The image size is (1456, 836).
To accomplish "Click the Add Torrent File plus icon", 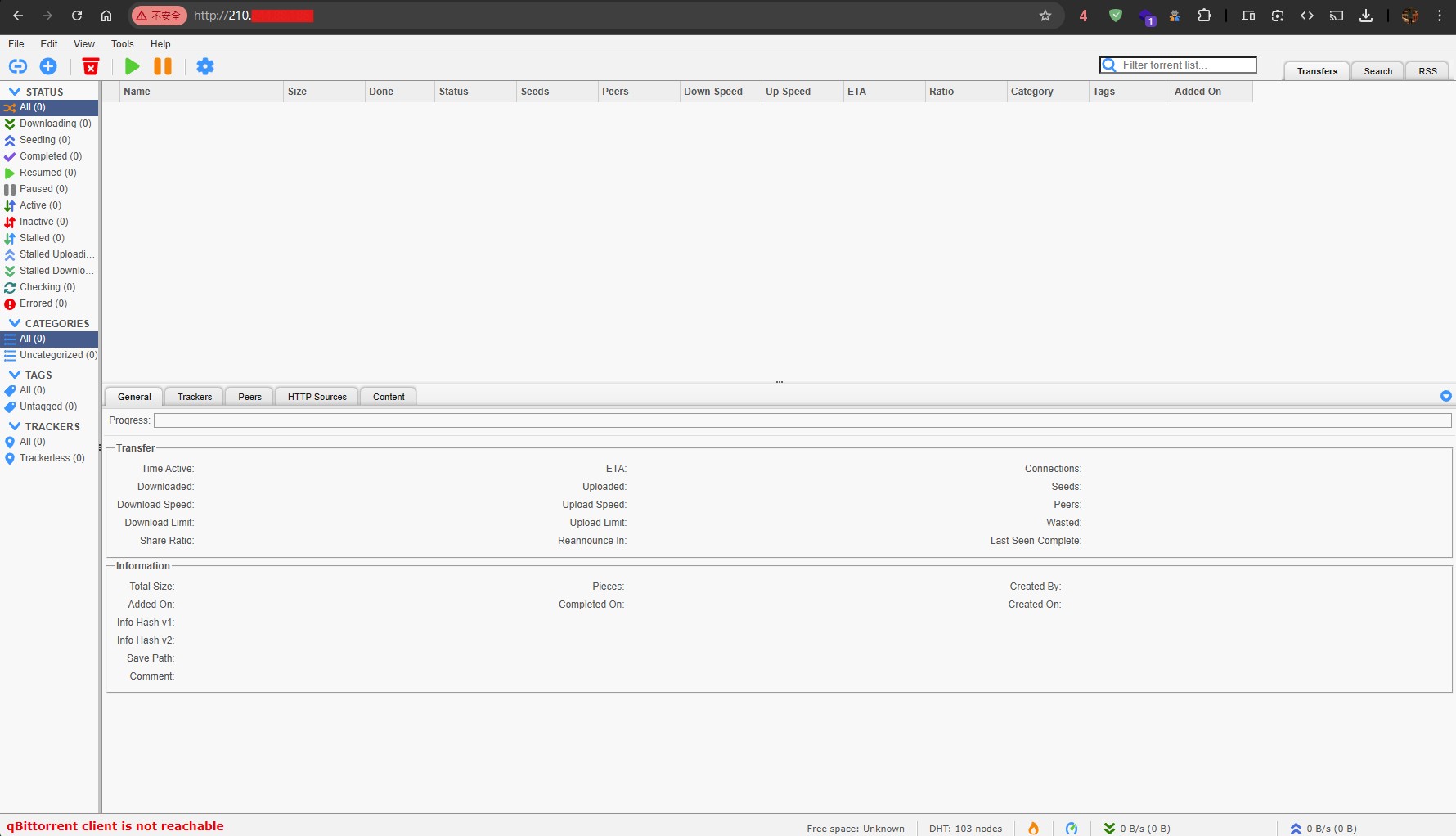I will click(48, 66).
